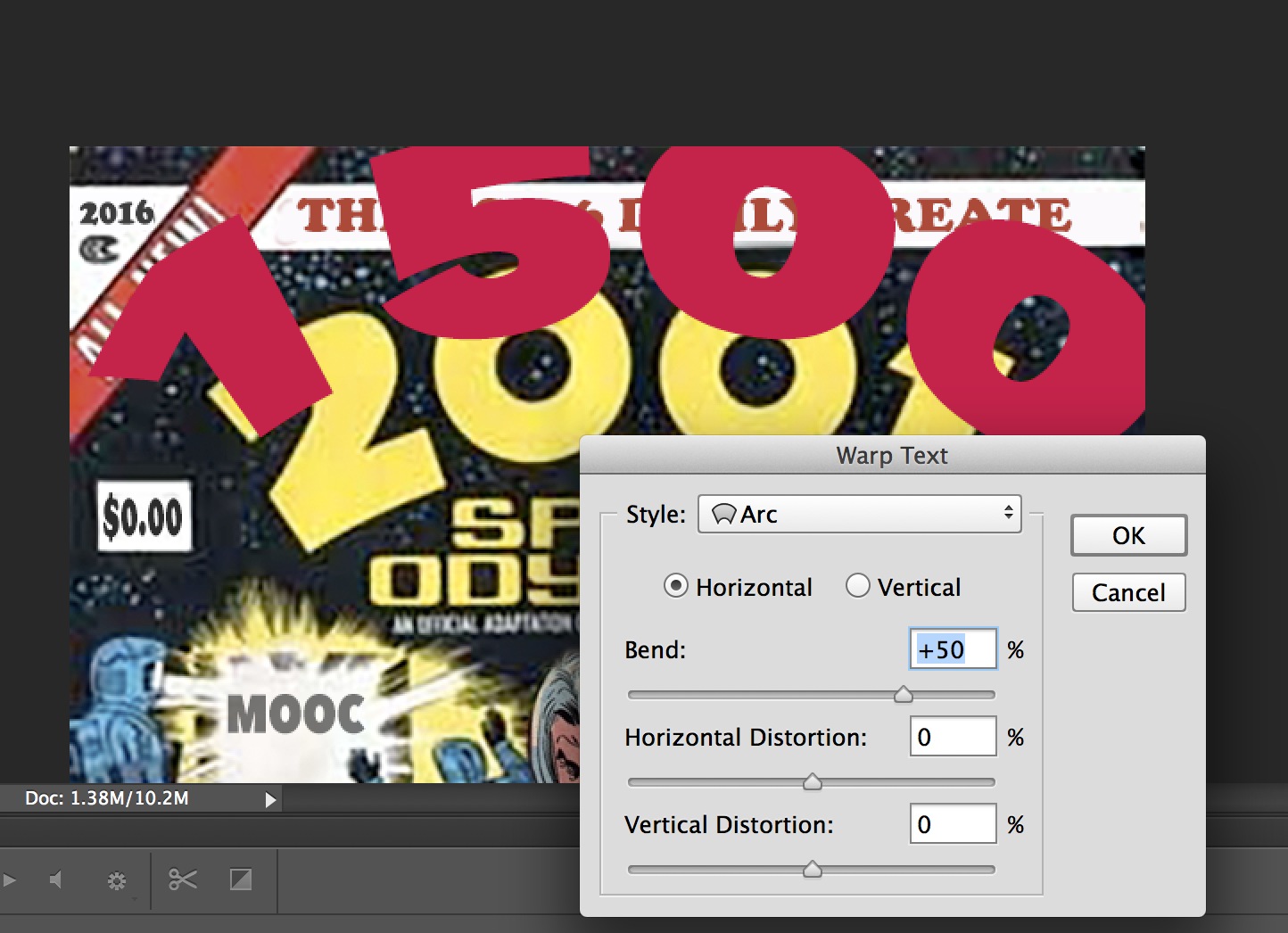
Task: Click the Vertical Distortion slider handle
Action: pos(812,870)
